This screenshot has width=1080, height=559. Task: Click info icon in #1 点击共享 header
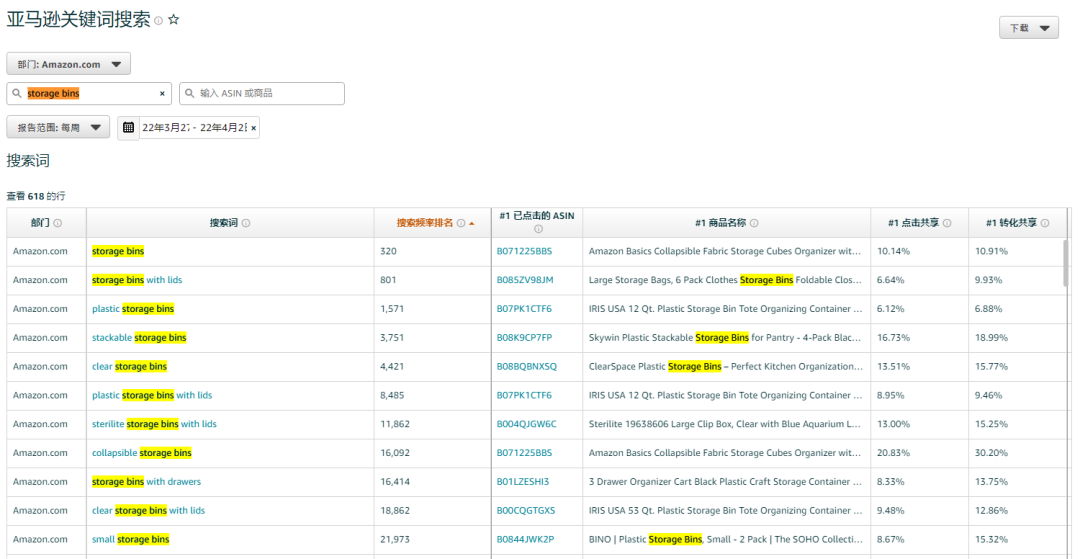click(x=947, y=223)
